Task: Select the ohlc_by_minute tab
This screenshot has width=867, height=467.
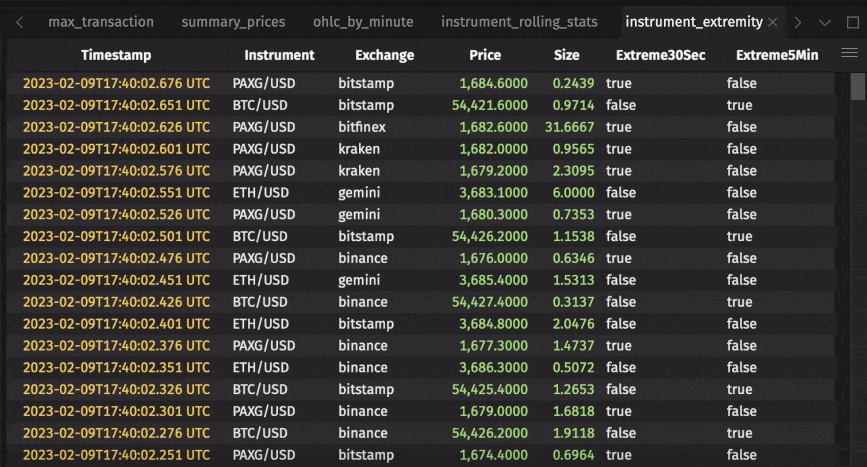Action: [363, 22]
